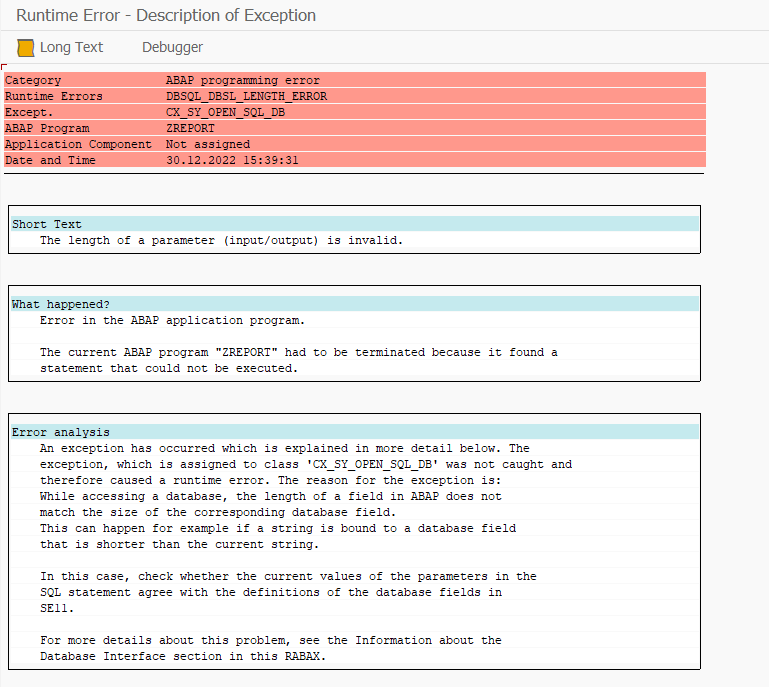Click the 'Category' field label
Screen dimensions: 769x687
click(33, 80)
